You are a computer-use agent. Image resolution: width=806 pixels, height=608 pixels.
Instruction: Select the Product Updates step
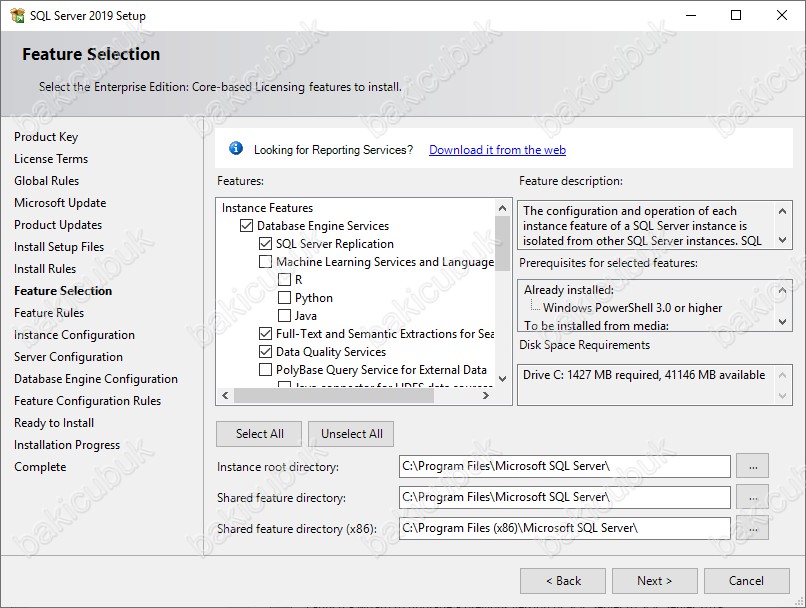[x=58, y=225]
